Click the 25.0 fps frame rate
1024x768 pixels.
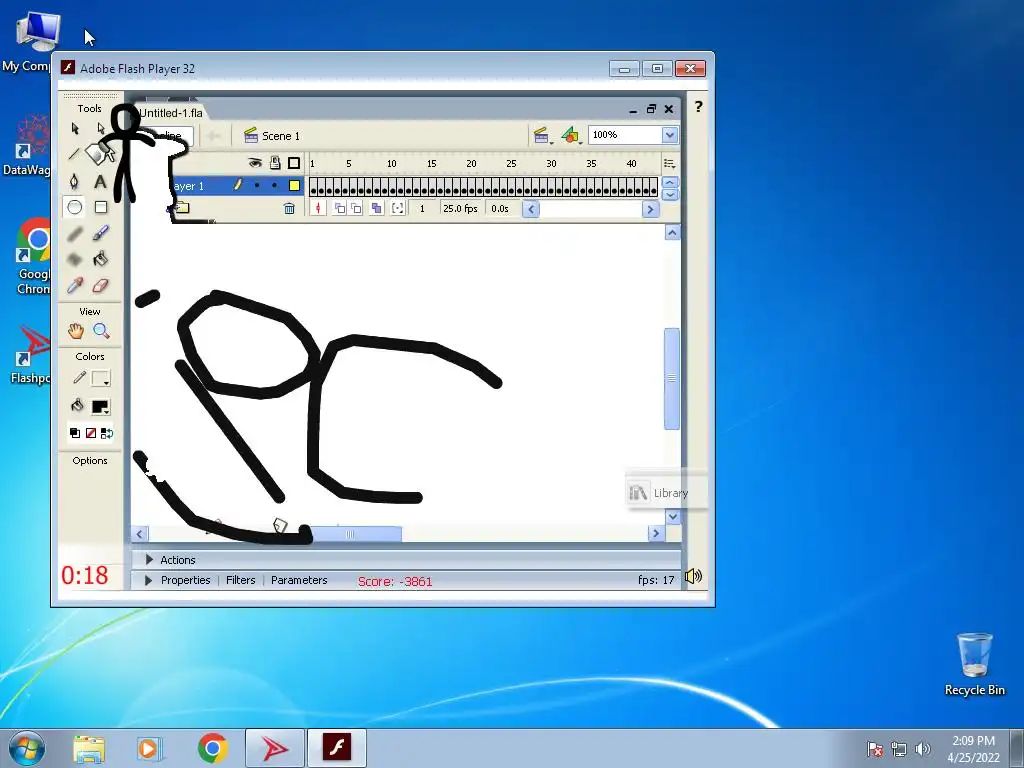[x=460, y=208]
